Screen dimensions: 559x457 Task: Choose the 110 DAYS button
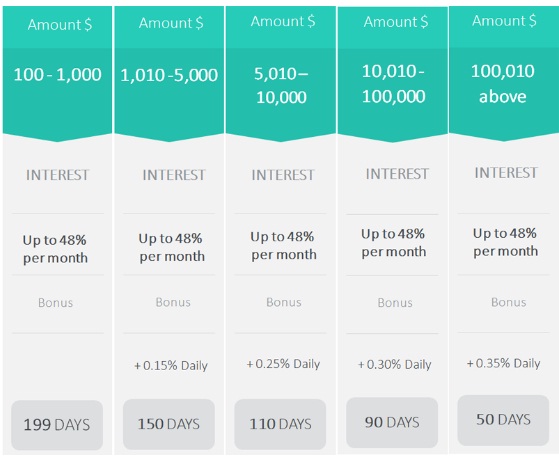click(x=280, y=424)
